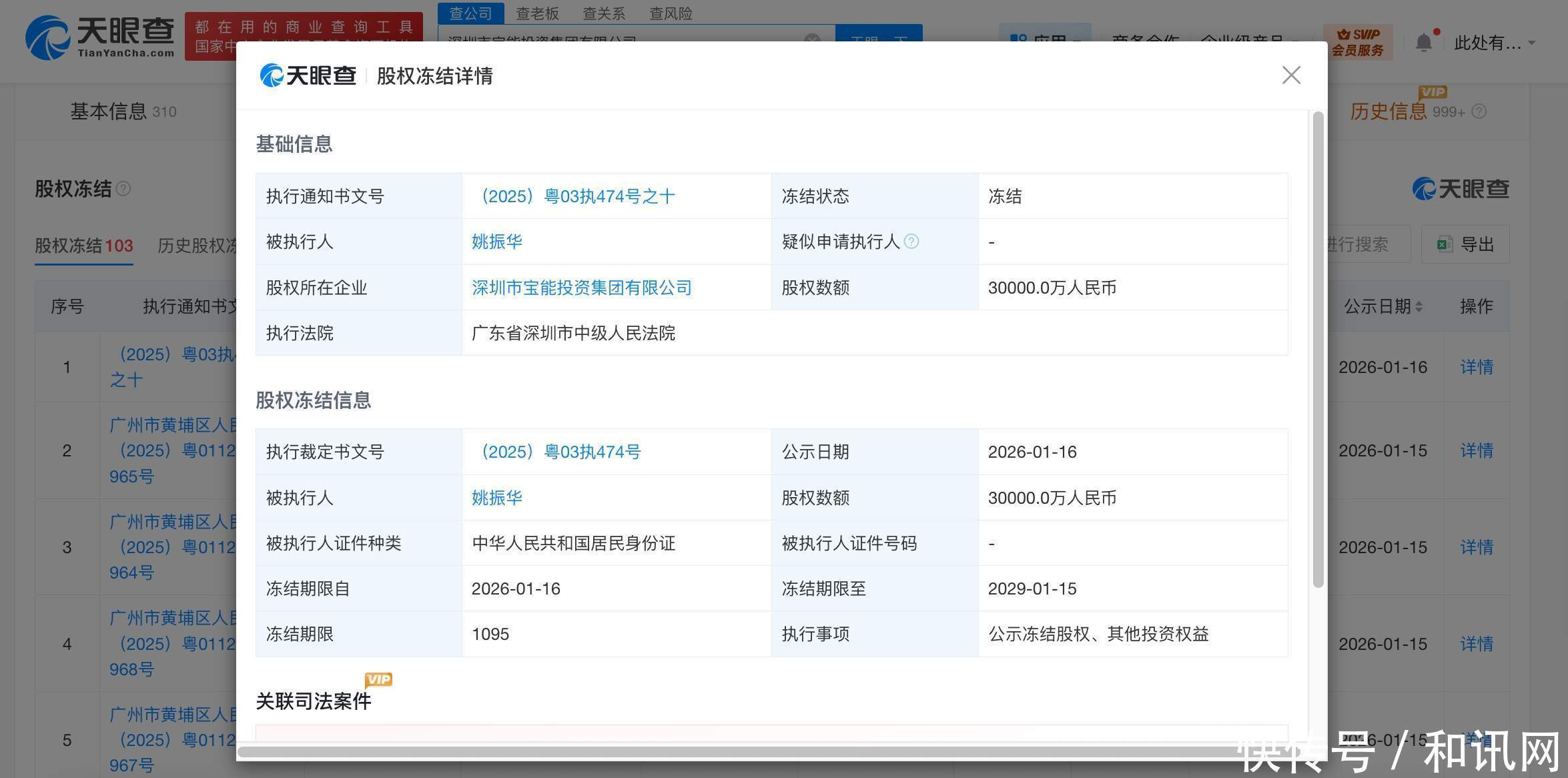Click the 历史信息 help question icon
This screenshot has height=778, width=1568.
[x=1479, y=112]
